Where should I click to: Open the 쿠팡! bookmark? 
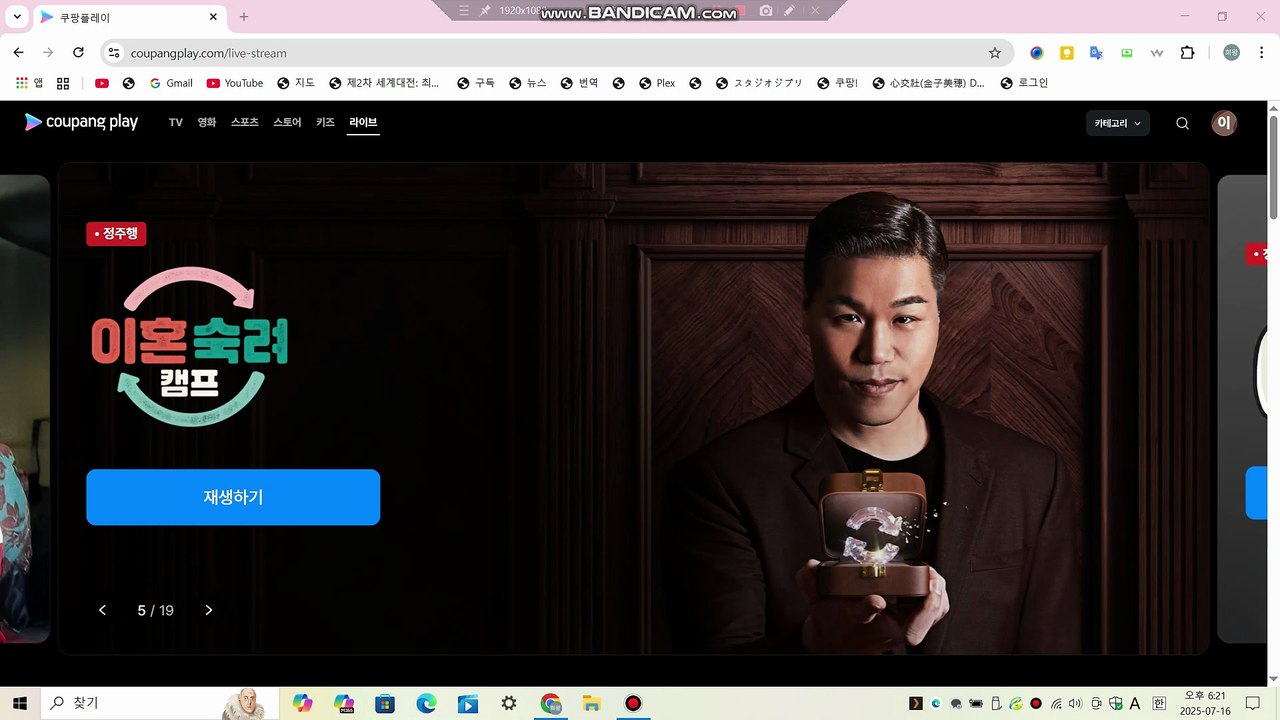[838, 83]
